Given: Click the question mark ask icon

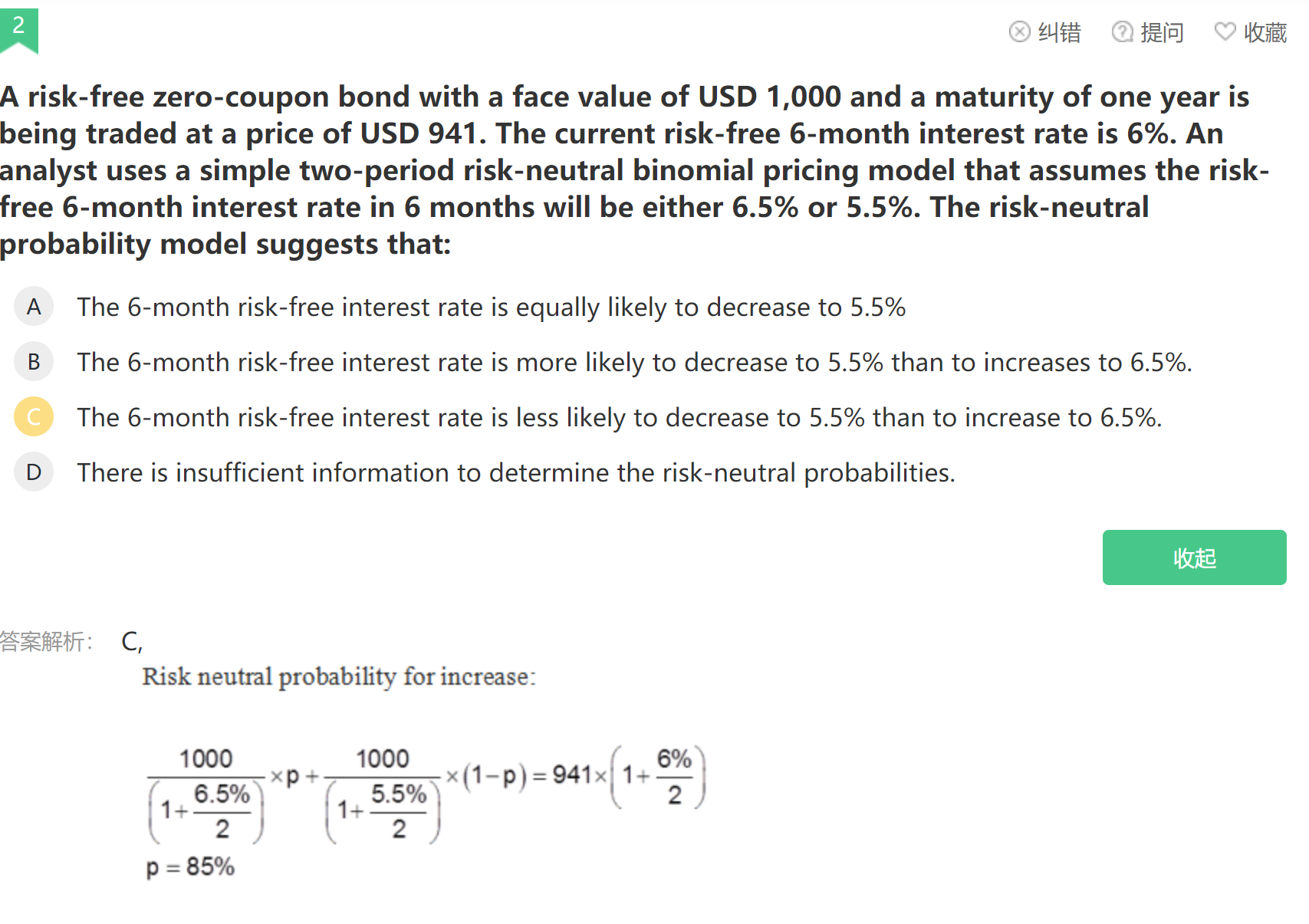Looking at the screenshot, I should [x=1122, y=31].
